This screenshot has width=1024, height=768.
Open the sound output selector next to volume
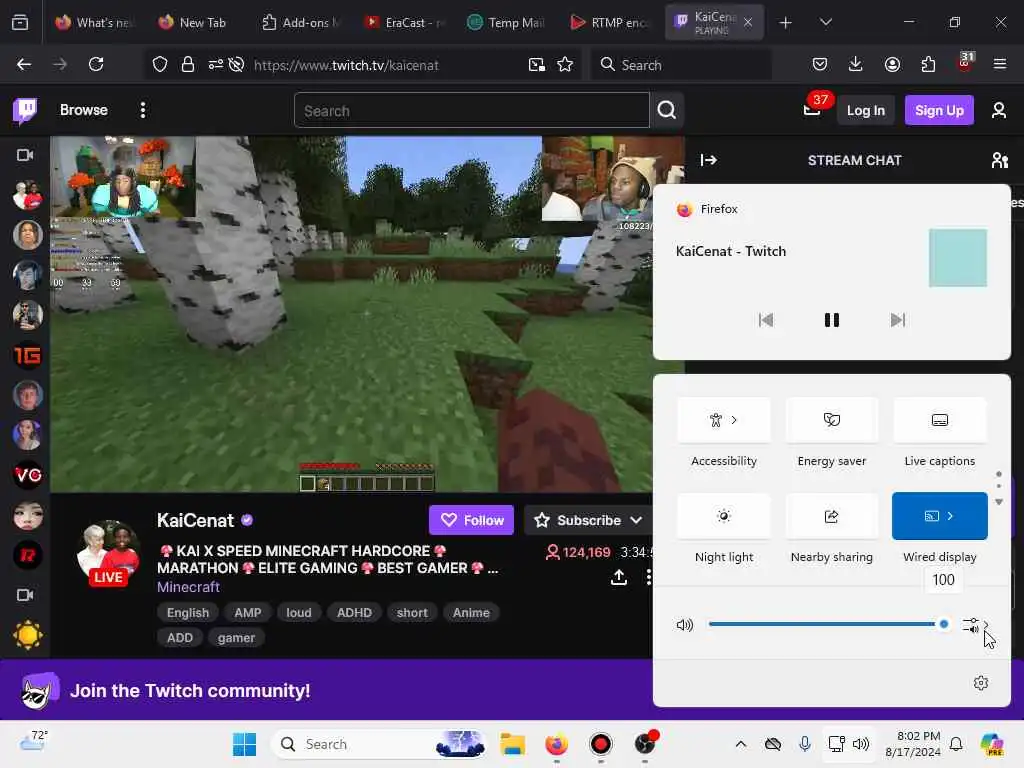[976, 625]
